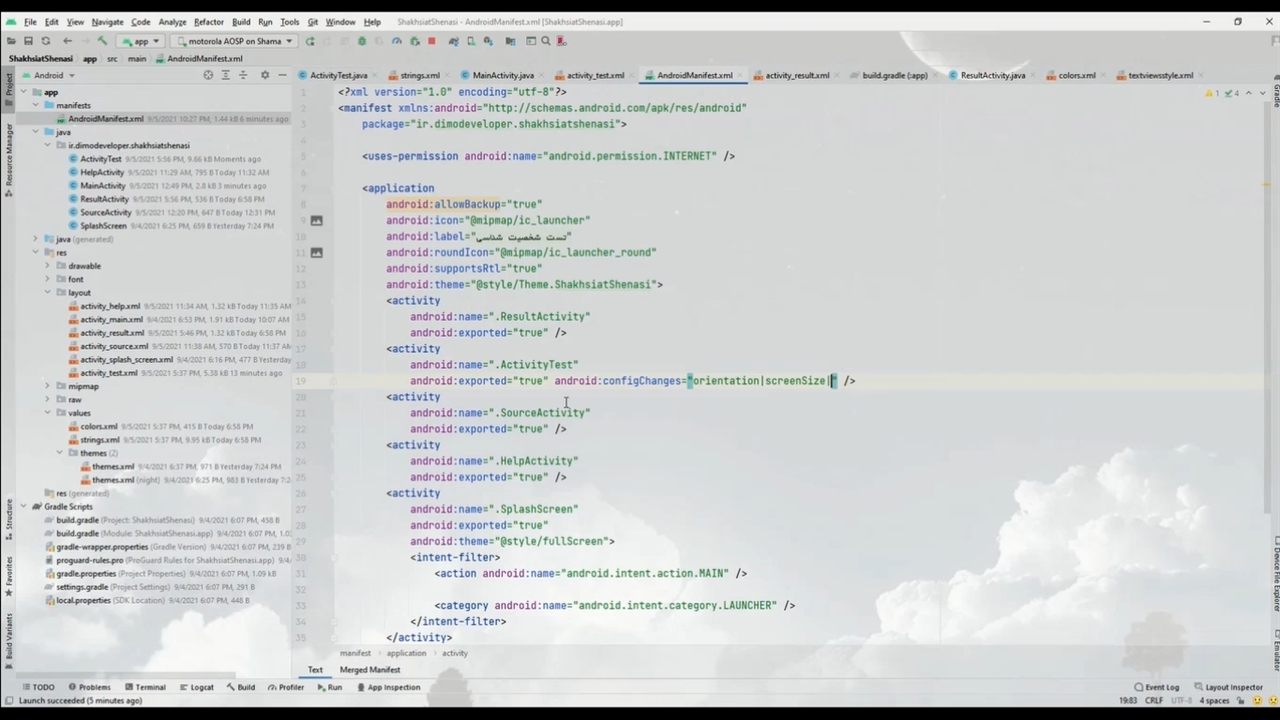Collapse the layout folder
The height and width of the screenshot is (720, 1280).
pyautogui.click(x=47, y=293)
